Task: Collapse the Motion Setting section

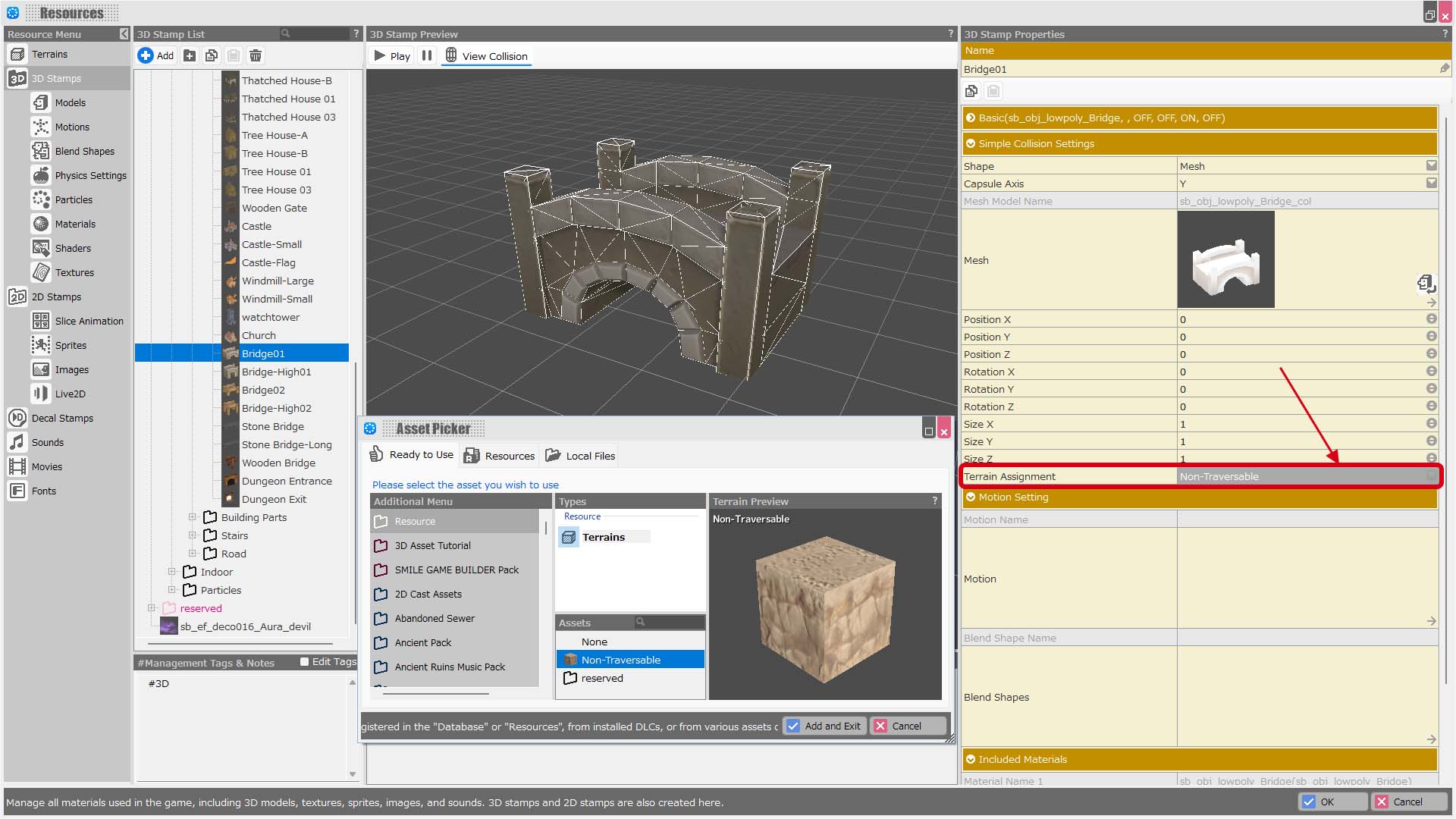Action: pos(970,497)
